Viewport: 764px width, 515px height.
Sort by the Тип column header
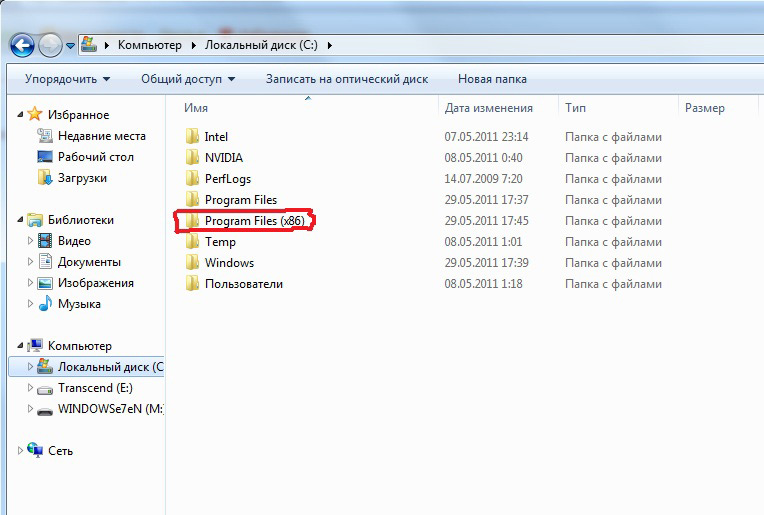(x=575, y=108)
